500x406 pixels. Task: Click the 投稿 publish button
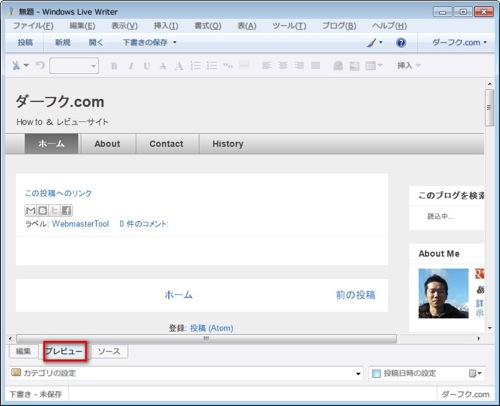[x=25, y=43]
